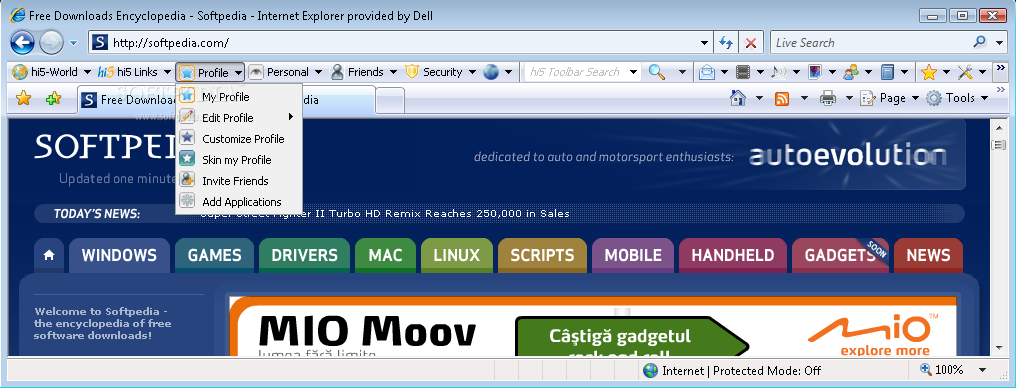This screenshot has height=388, width=1016.
Task: Click the yellow star toolbar icon
Action: point(929,73)
